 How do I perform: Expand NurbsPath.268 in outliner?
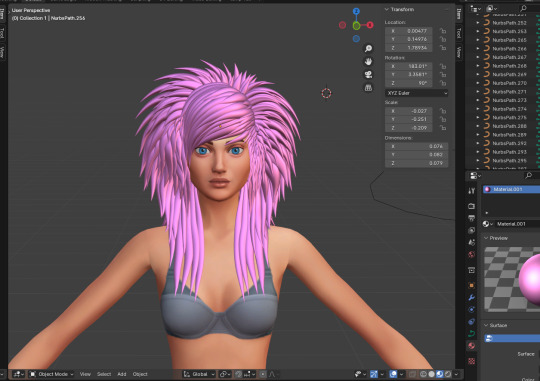[478, 66]
